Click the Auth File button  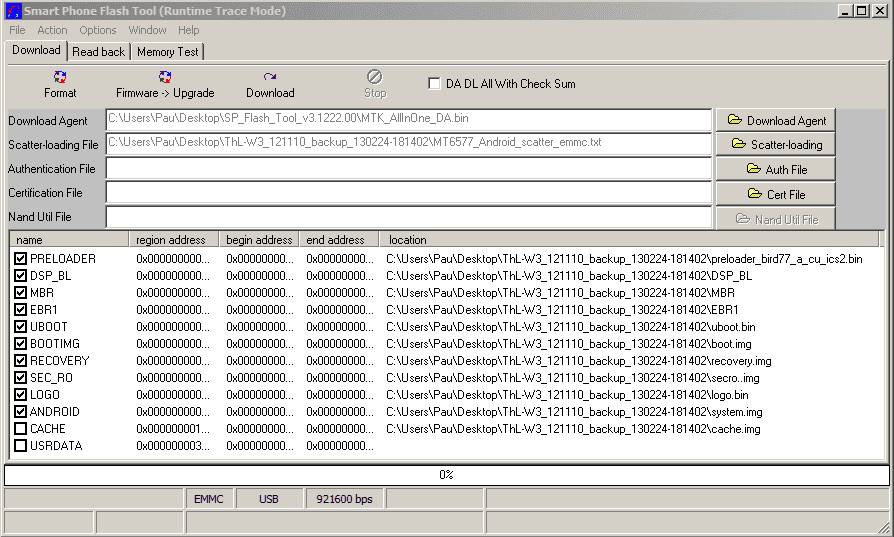[x=775, y=169]
